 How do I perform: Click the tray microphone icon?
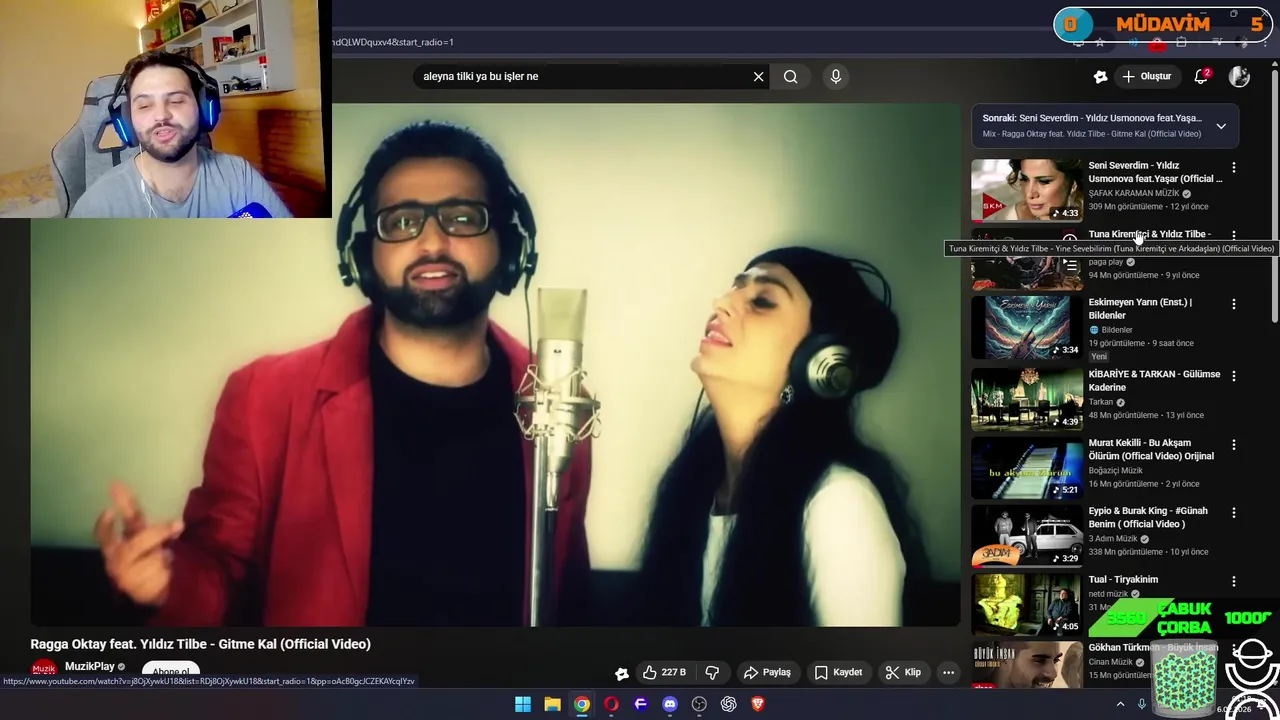1141,704
